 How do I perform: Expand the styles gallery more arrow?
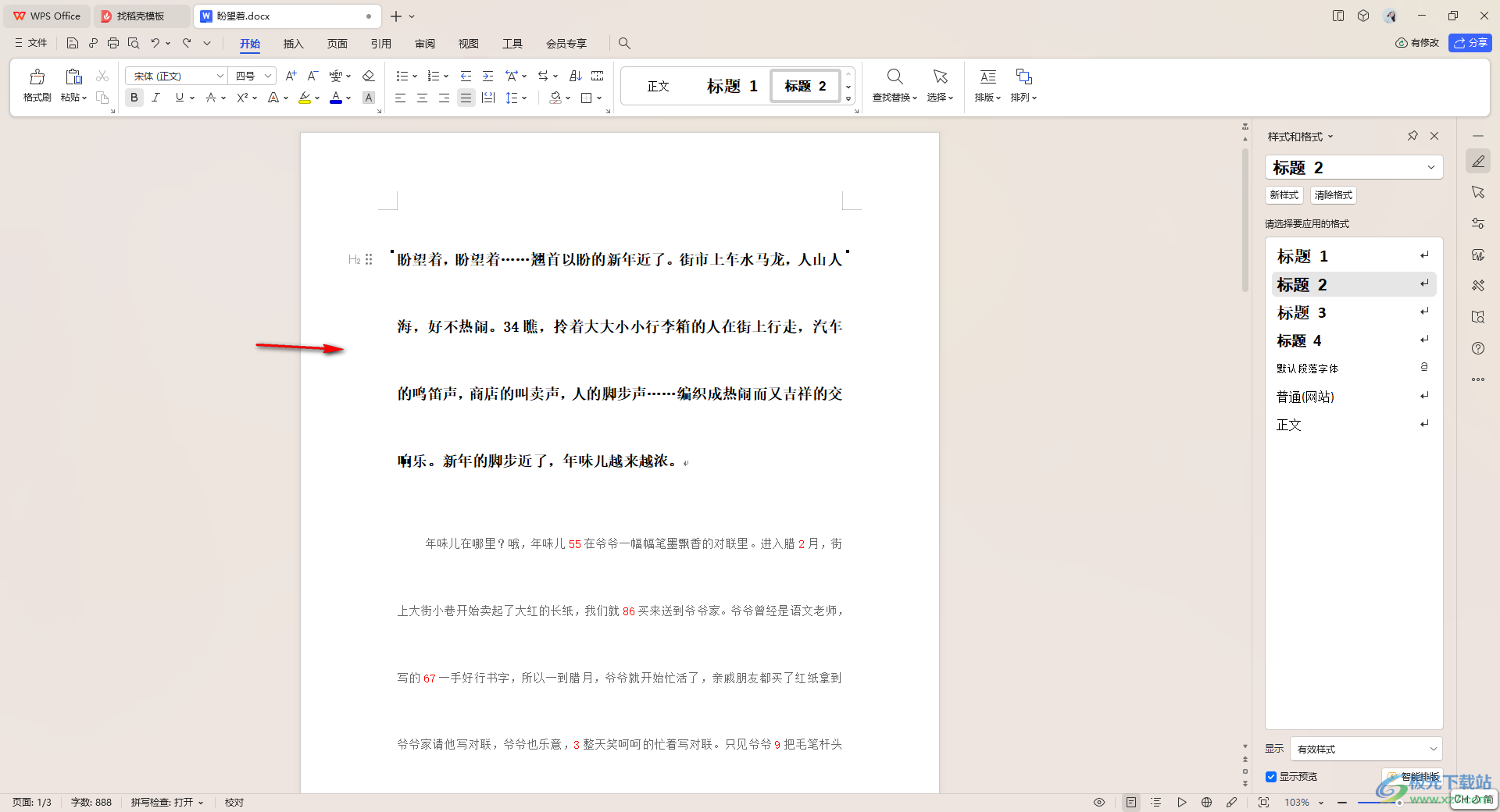pyautogui.click(x=848, y=99)
